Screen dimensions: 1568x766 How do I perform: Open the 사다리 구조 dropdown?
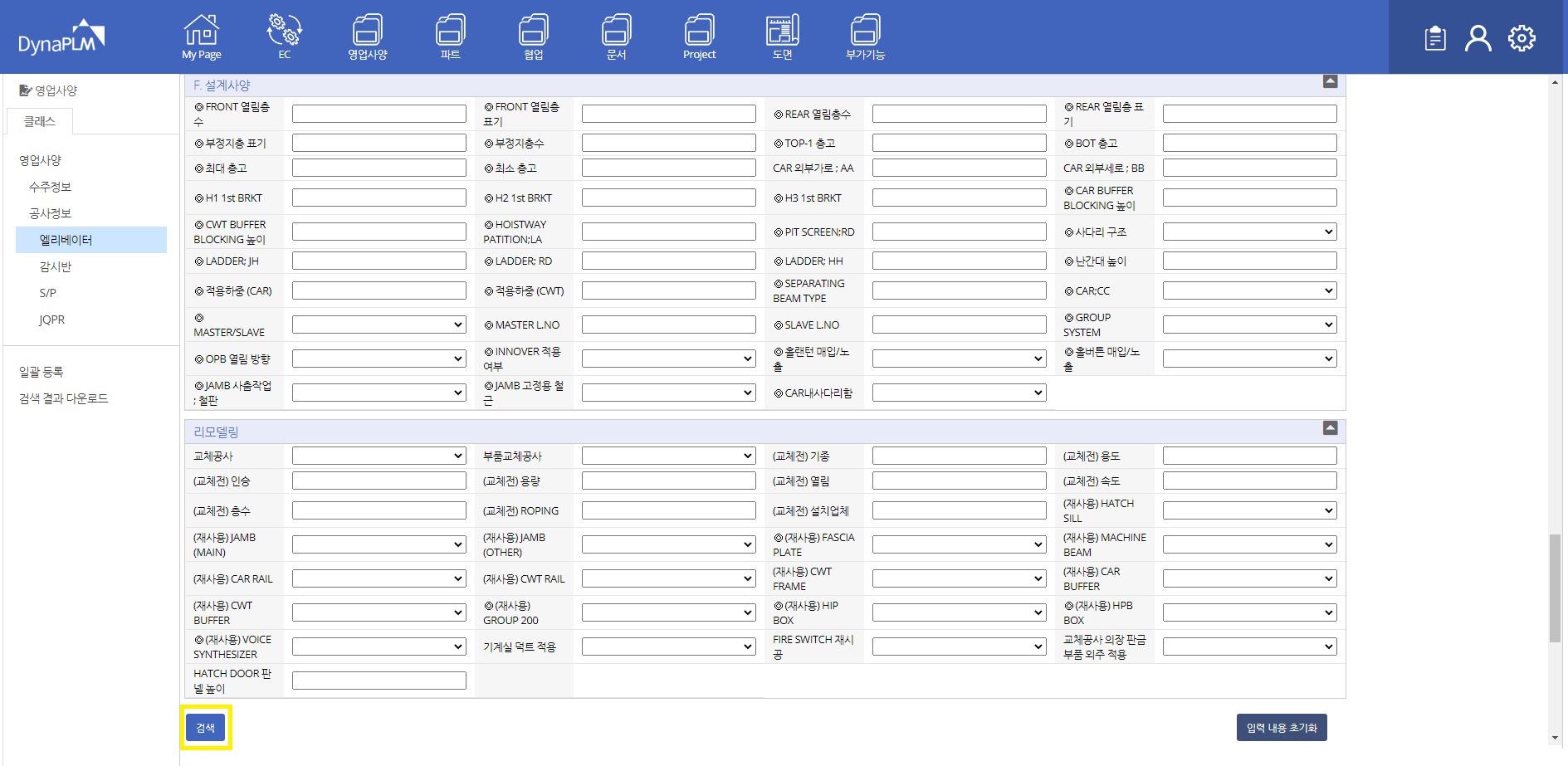tap(1250, 232)
